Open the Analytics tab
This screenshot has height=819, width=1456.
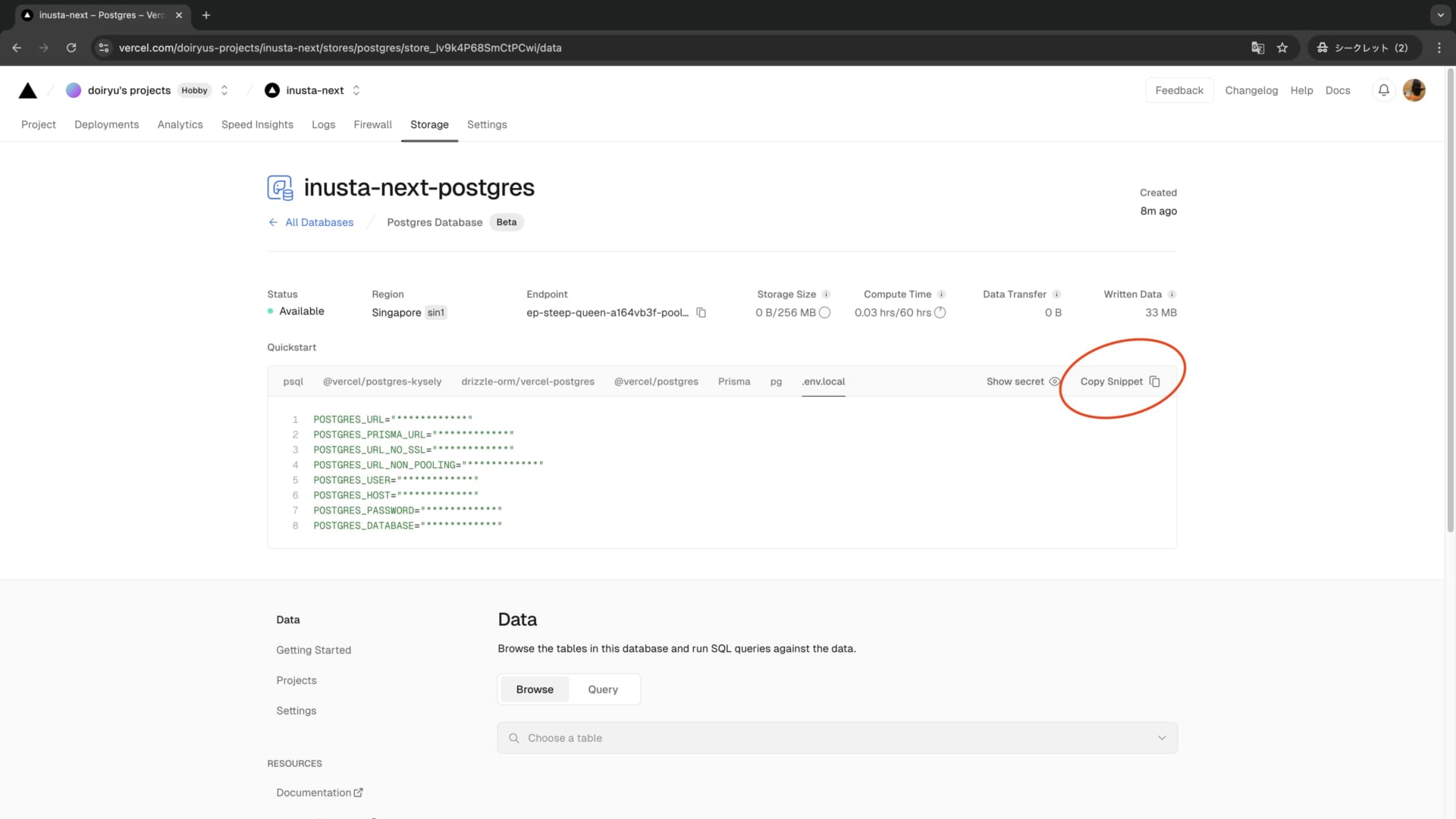[x=180, y=124]
